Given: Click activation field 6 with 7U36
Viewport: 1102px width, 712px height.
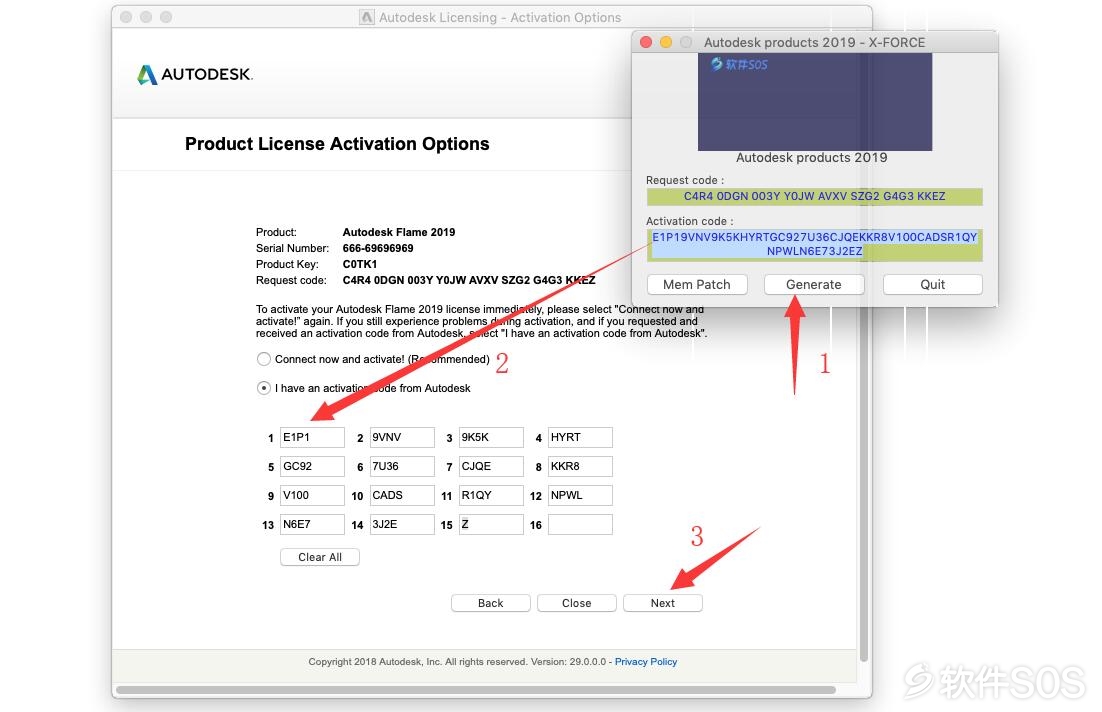Looking at the screenshot, I should (402, 466).
